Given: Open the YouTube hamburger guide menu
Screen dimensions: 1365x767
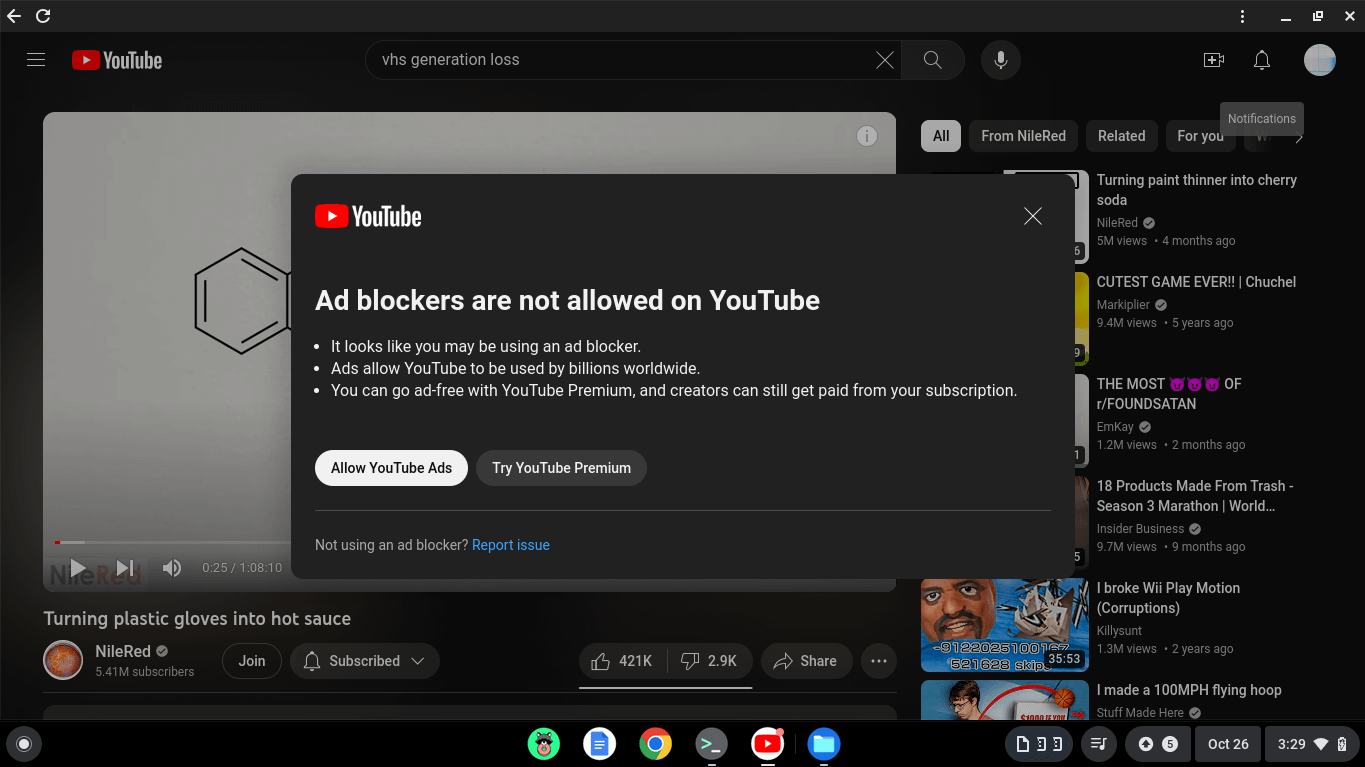Looking at the screenshot, I should 36,60.
